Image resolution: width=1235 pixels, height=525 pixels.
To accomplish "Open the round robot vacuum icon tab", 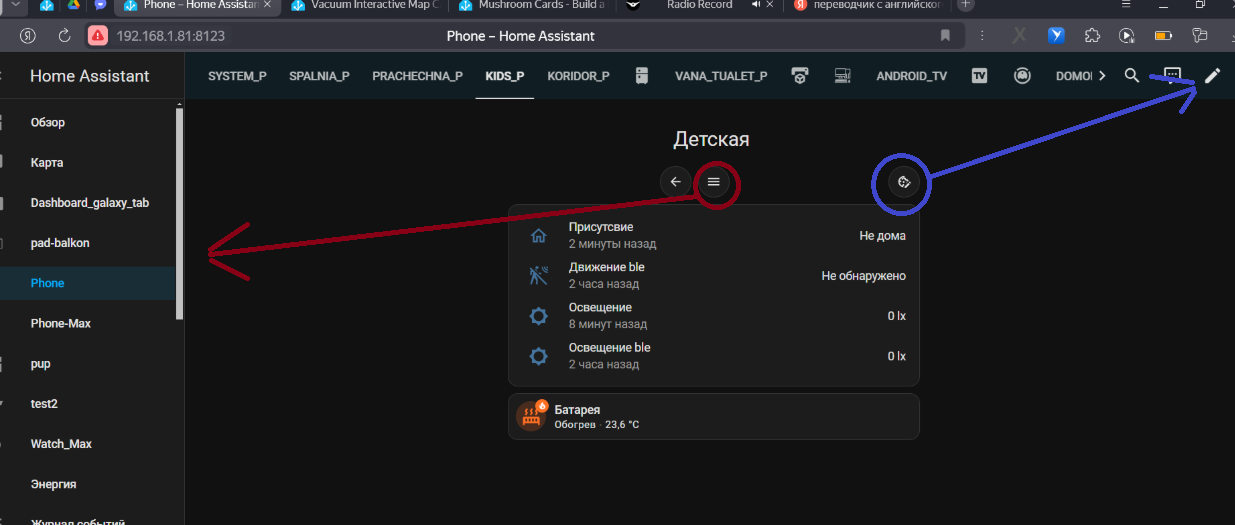I will point(1022,75).
